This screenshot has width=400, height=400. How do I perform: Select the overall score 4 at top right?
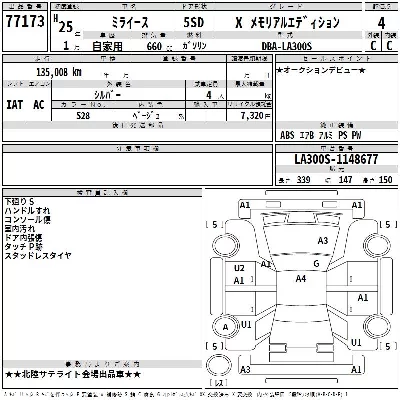click(381, 23)
